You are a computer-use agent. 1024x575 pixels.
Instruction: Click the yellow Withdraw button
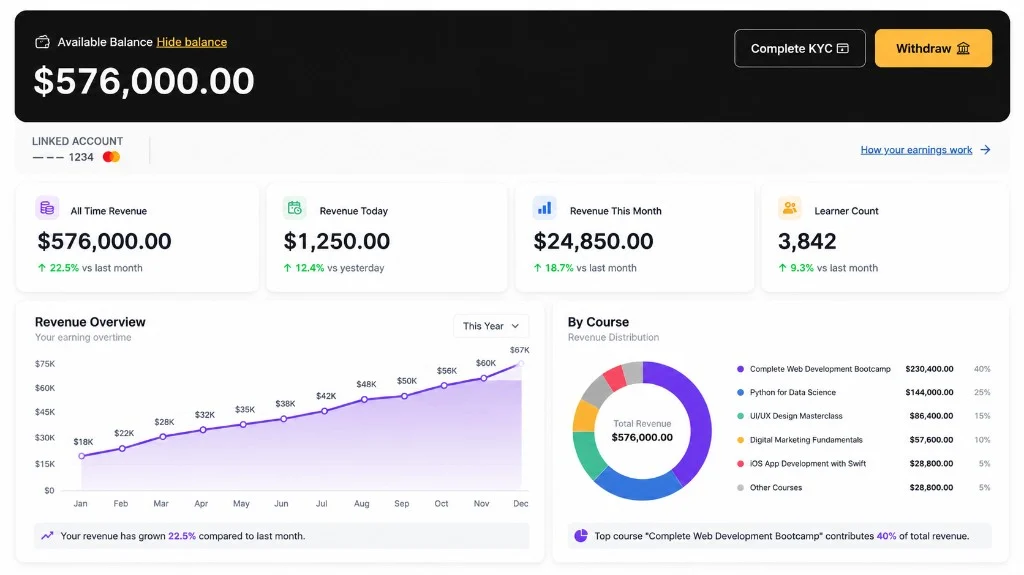point(933,48)
